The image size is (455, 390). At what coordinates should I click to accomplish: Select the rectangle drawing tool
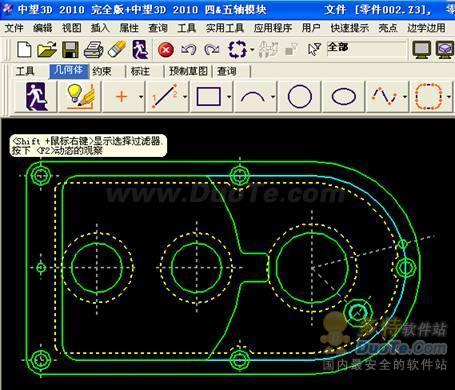(x=209, y=97)
